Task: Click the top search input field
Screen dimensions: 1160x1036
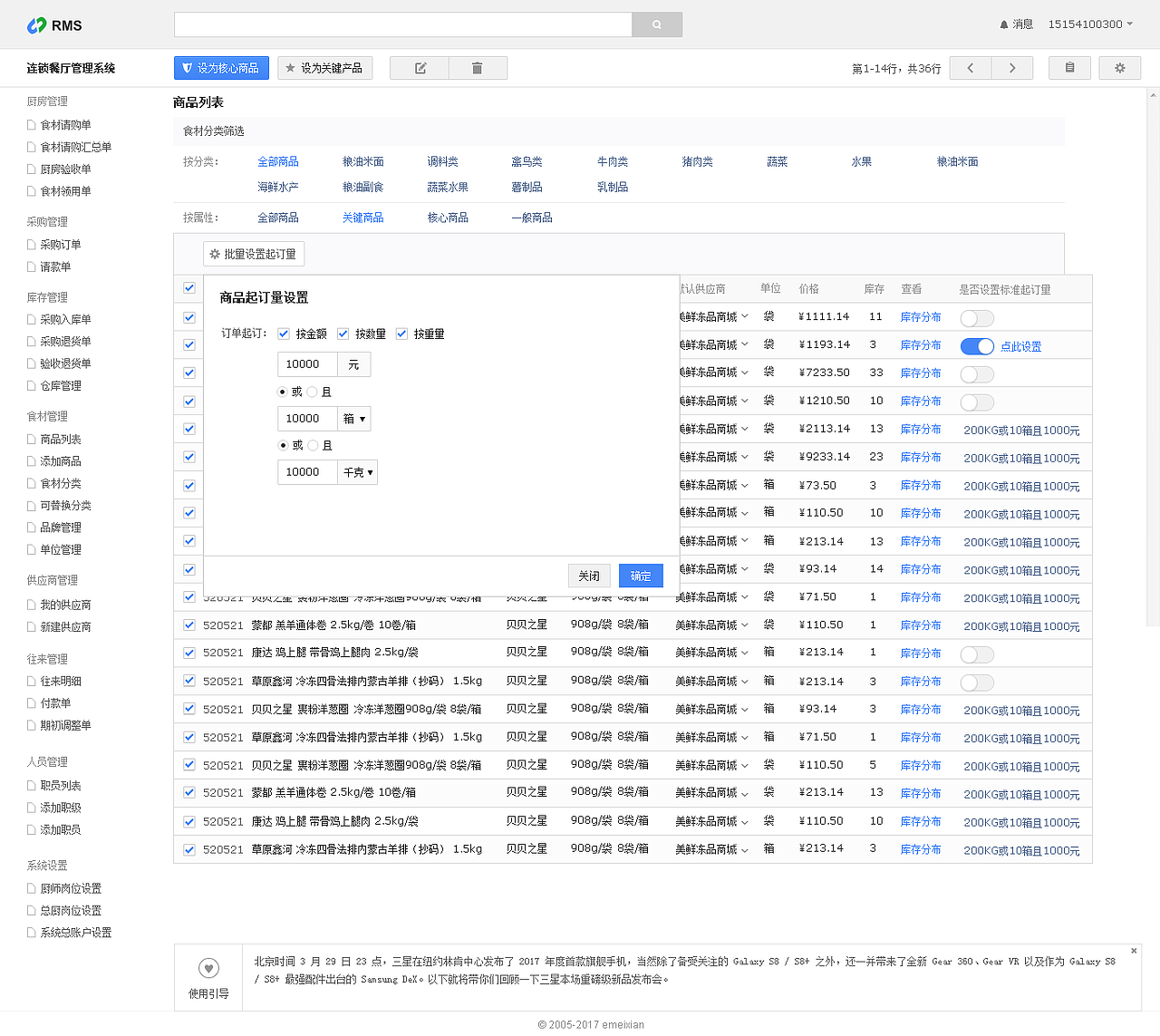Action: tap(402, 24)
